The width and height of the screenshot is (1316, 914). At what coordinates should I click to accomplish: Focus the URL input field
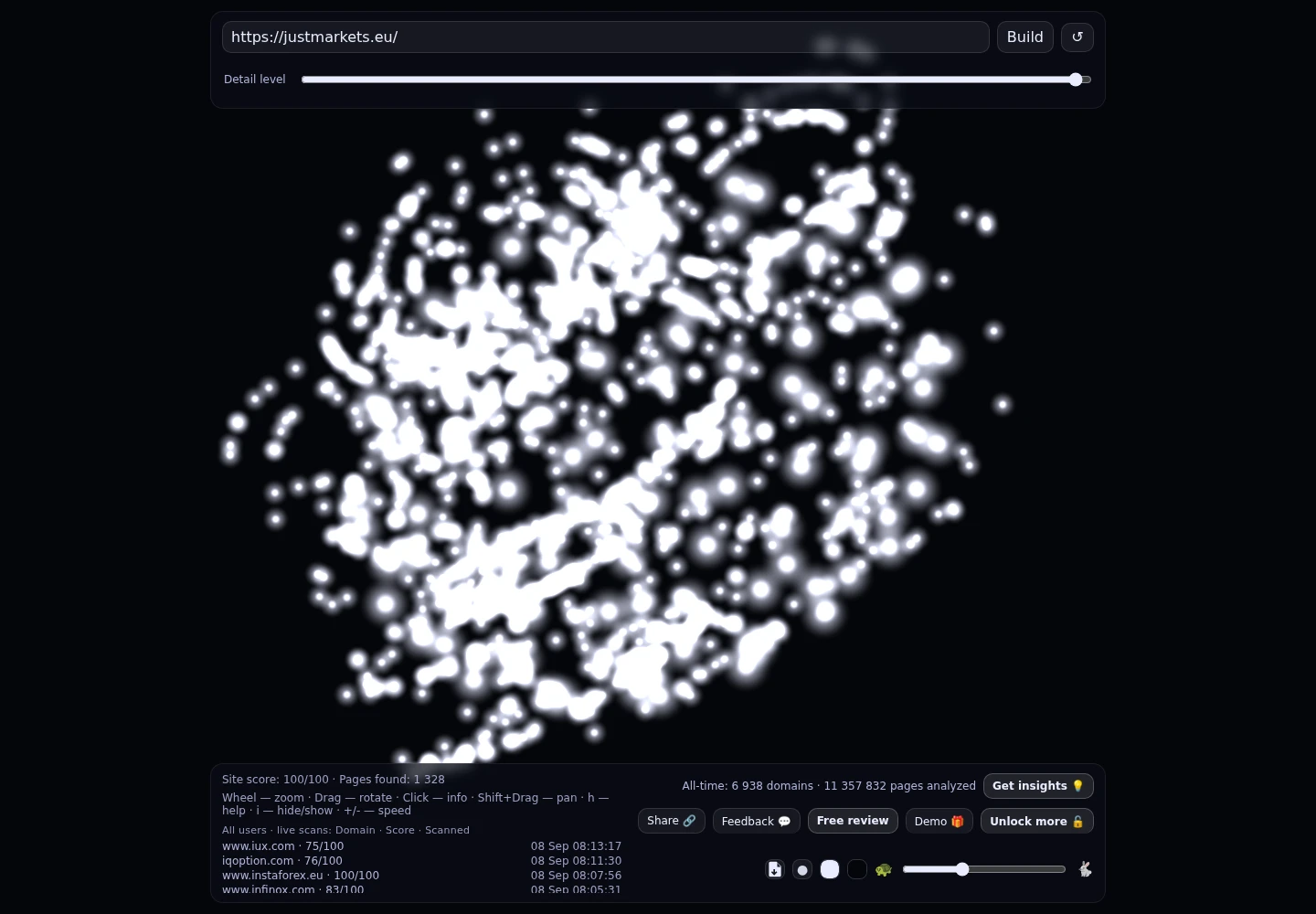pyautogui.click(x=606, y=37)
